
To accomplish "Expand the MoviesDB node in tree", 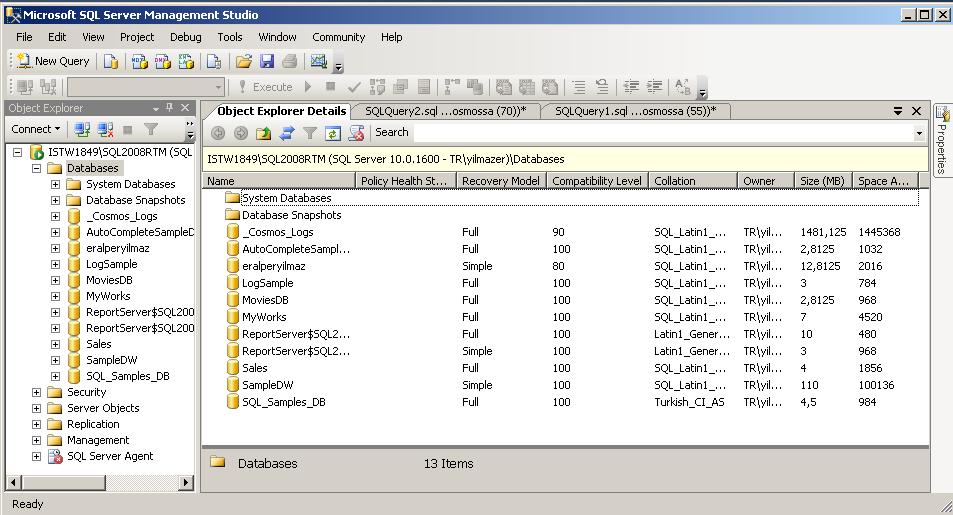I will pyautogui.click(x=55, y=280).
